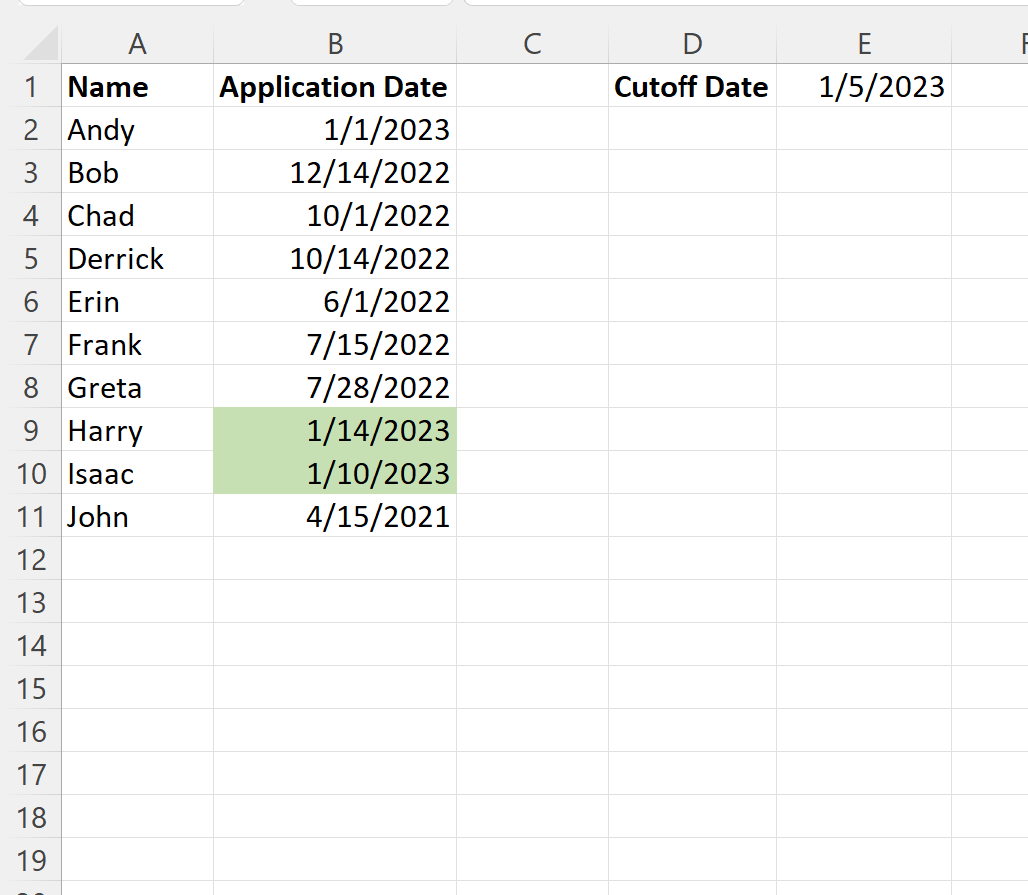Select column B header
The height and width of the screenshot is (895, 1028).
coord(335,44)
